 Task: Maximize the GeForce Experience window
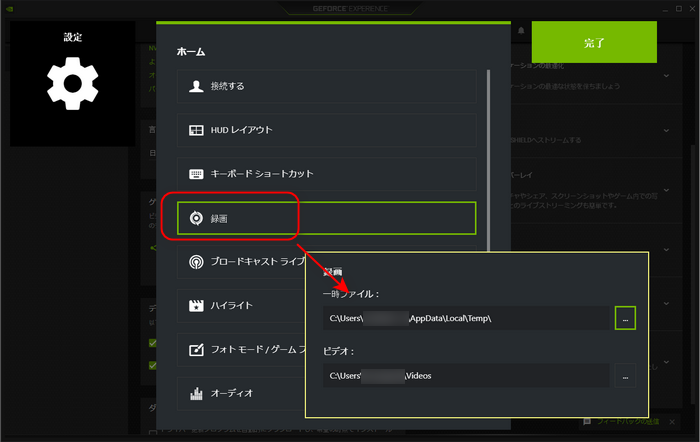[679, 8]
